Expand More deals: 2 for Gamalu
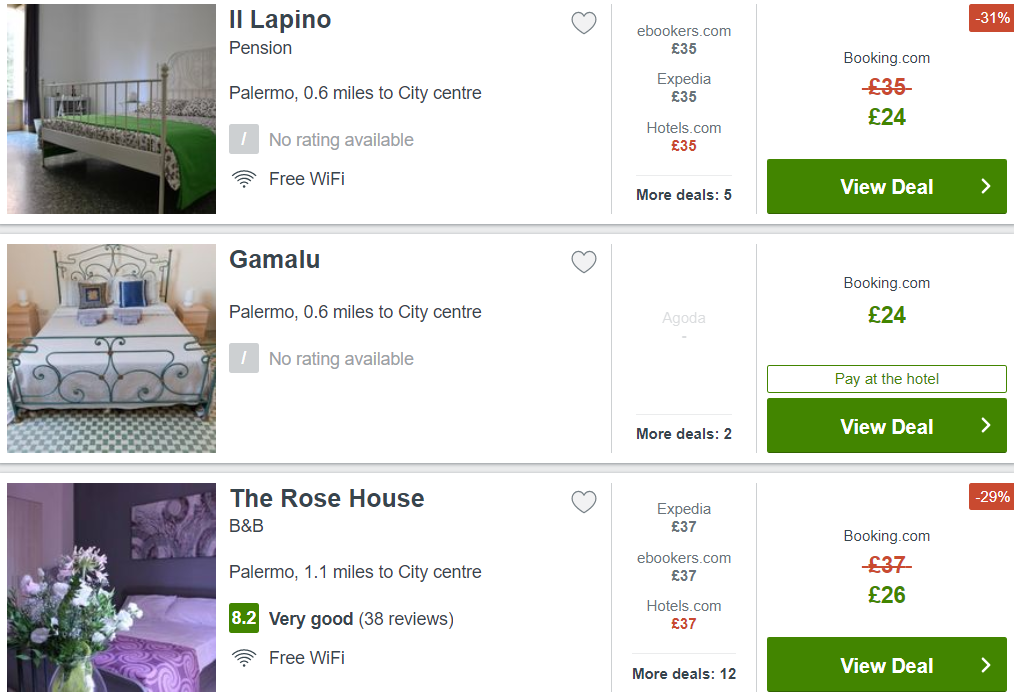The image size is (1014, 700). pyautogui.click(x=684, y=434)
